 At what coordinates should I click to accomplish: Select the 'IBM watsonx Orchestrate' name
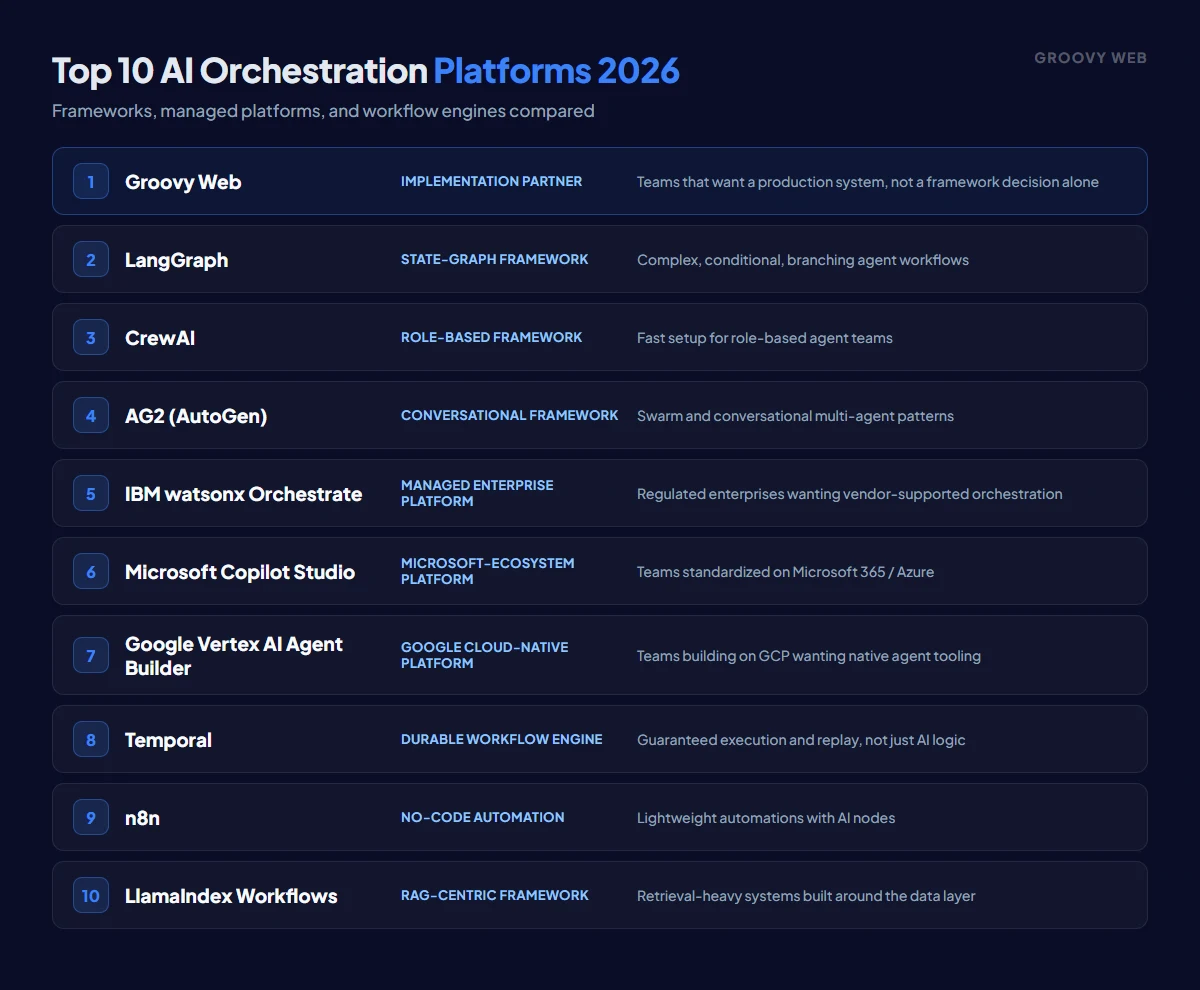pos(243,494)
